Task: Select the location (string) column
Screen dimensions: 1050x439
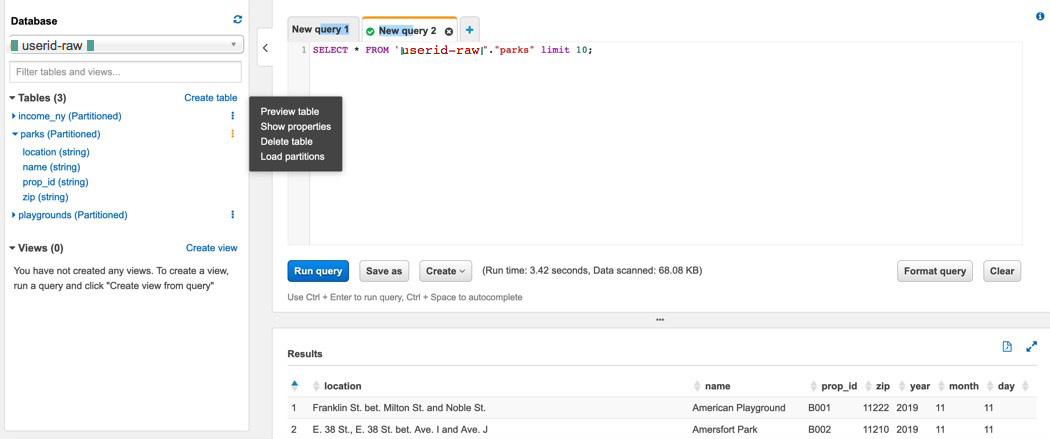Action: pyautogui.click(x=56, y=152)
